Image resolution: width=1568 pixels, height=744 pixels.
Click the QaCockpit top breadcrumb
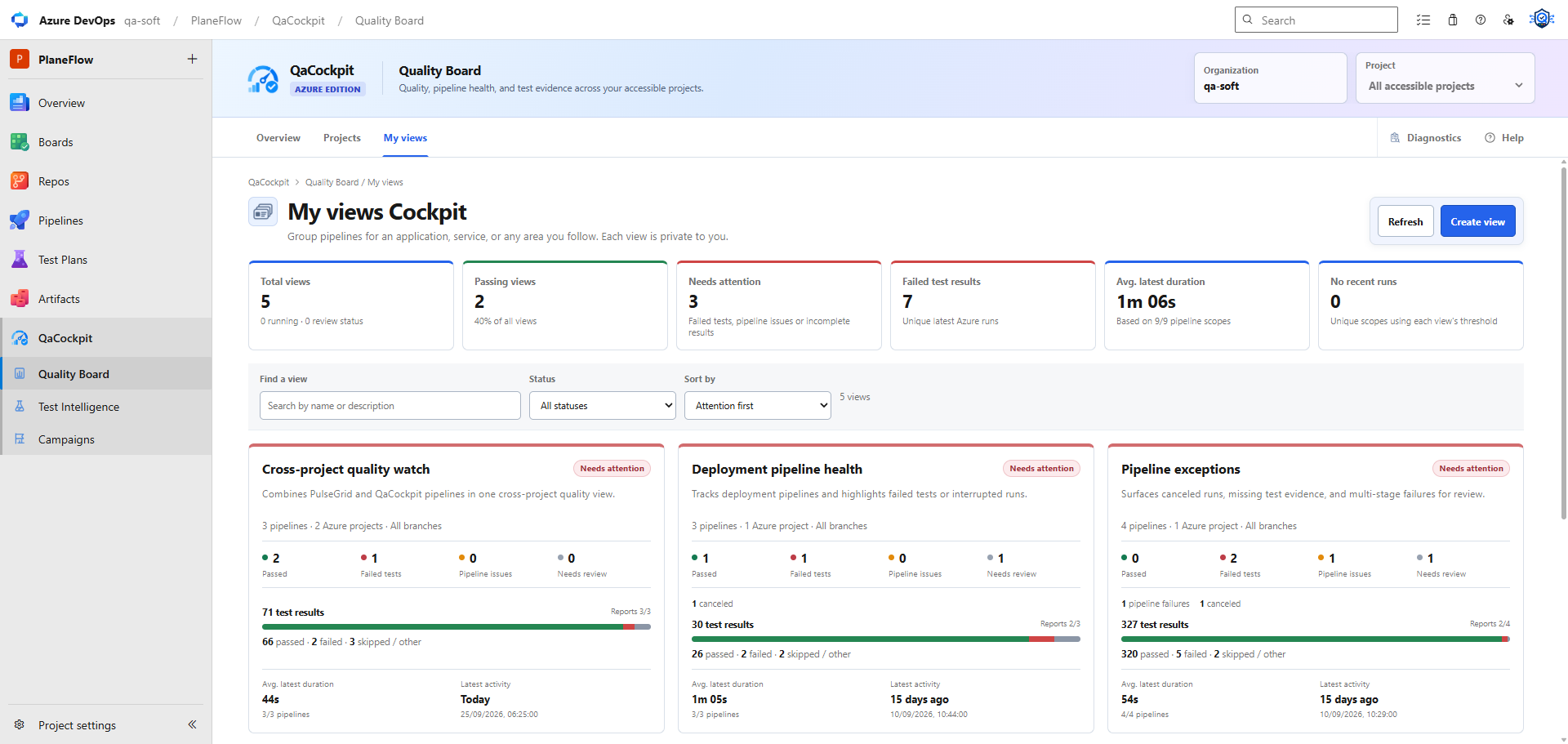pos(298,20)
